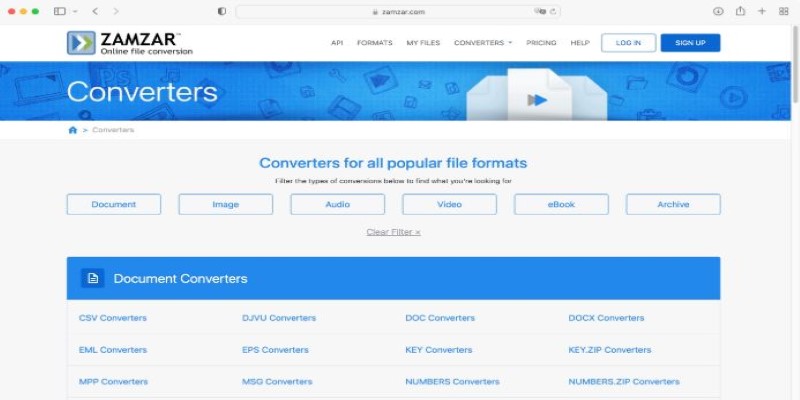
Task: Click the privacy shield icon
Action: (x=221, y=11)
